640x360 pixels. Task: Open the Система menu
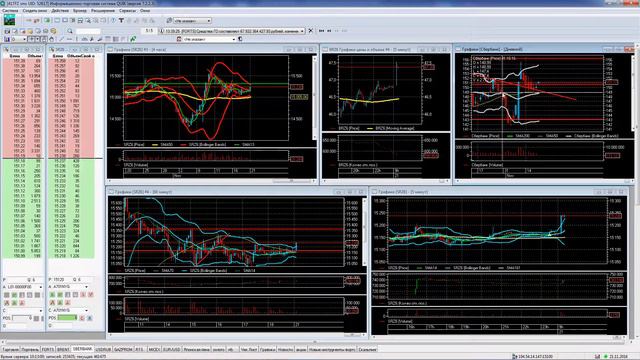coord(10,11)
